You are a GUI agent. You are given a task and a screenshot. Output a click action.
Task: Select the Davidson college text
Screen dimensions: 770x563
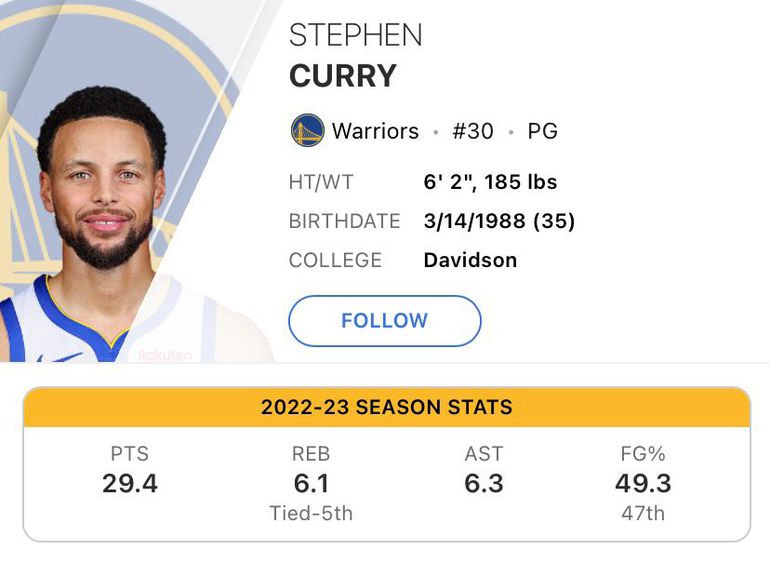pos(470,260)
